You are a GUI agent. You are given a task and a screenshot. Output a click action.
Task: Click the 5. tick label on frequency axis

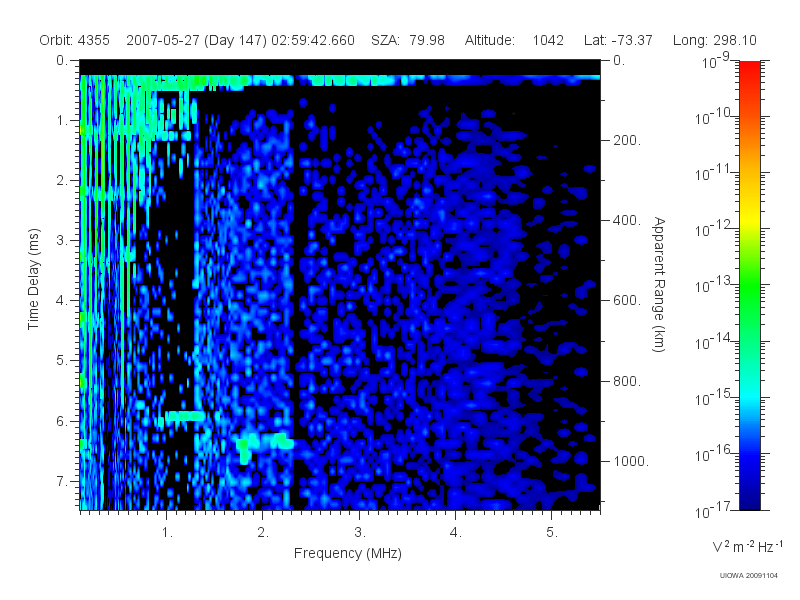click(552, 533)
